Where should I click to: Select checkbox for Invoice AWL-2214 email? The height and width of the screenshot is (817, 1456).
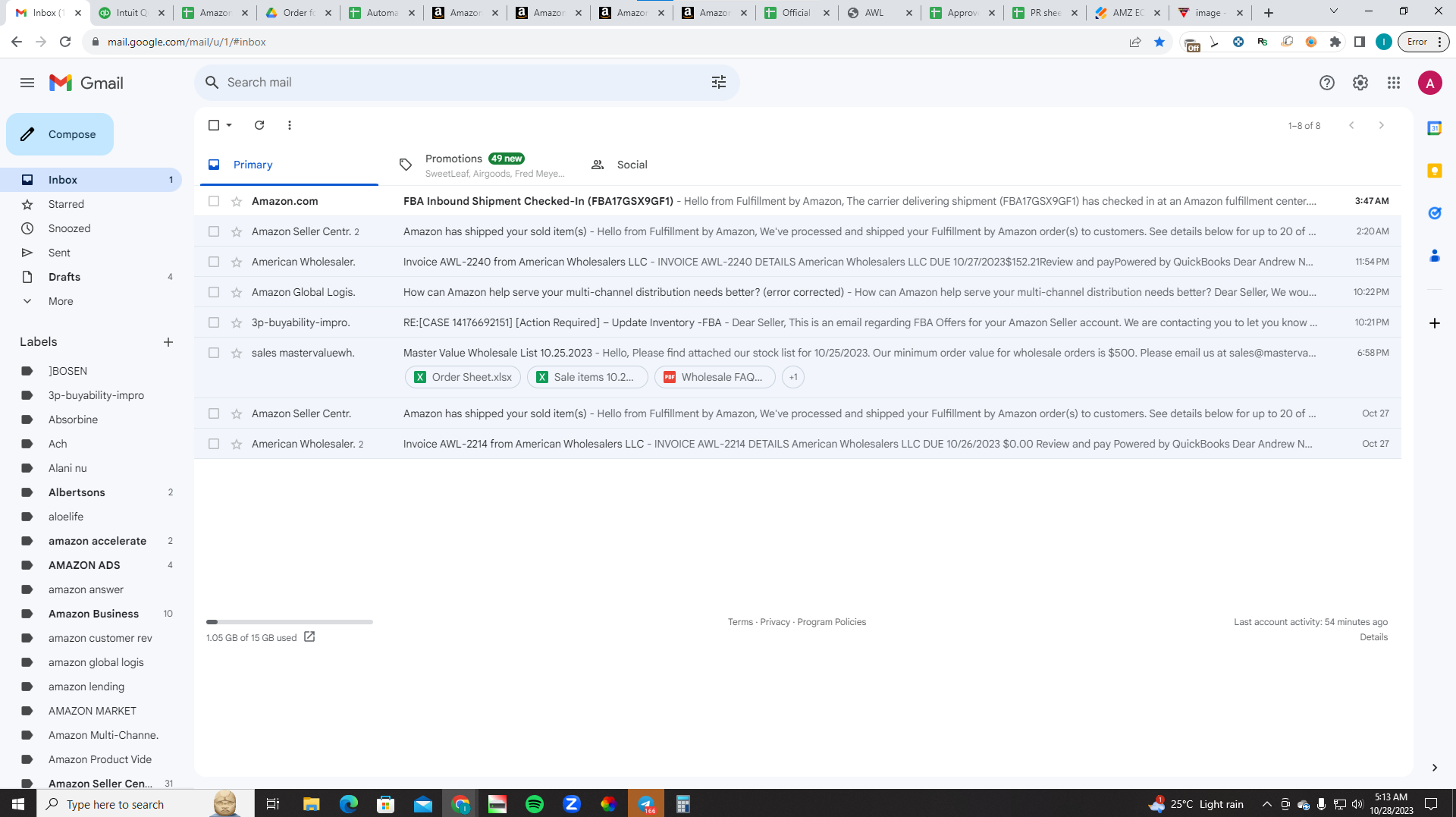214,444
